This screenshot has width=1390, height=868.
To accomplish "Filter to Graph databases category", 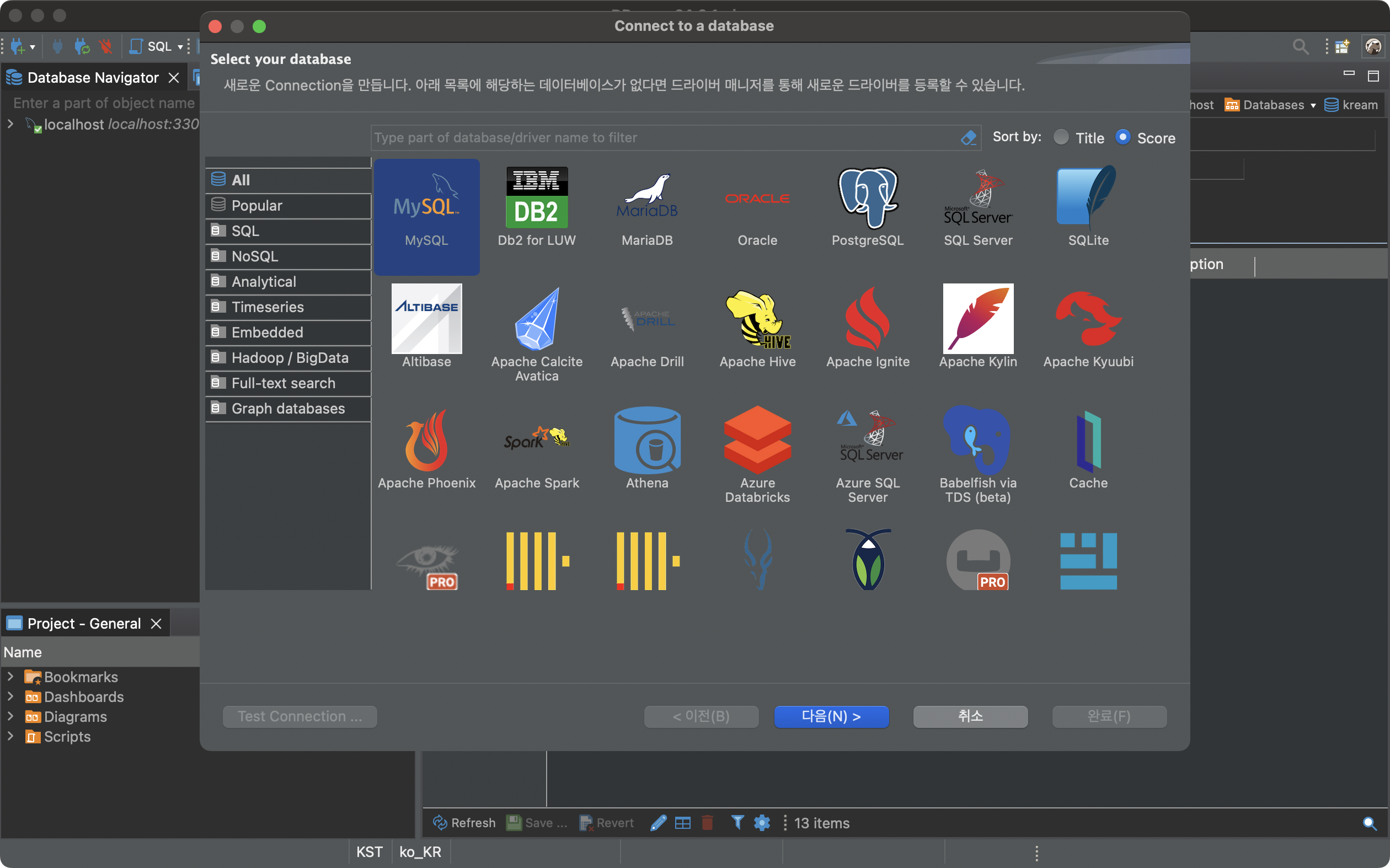I will (x=288, y=408).
